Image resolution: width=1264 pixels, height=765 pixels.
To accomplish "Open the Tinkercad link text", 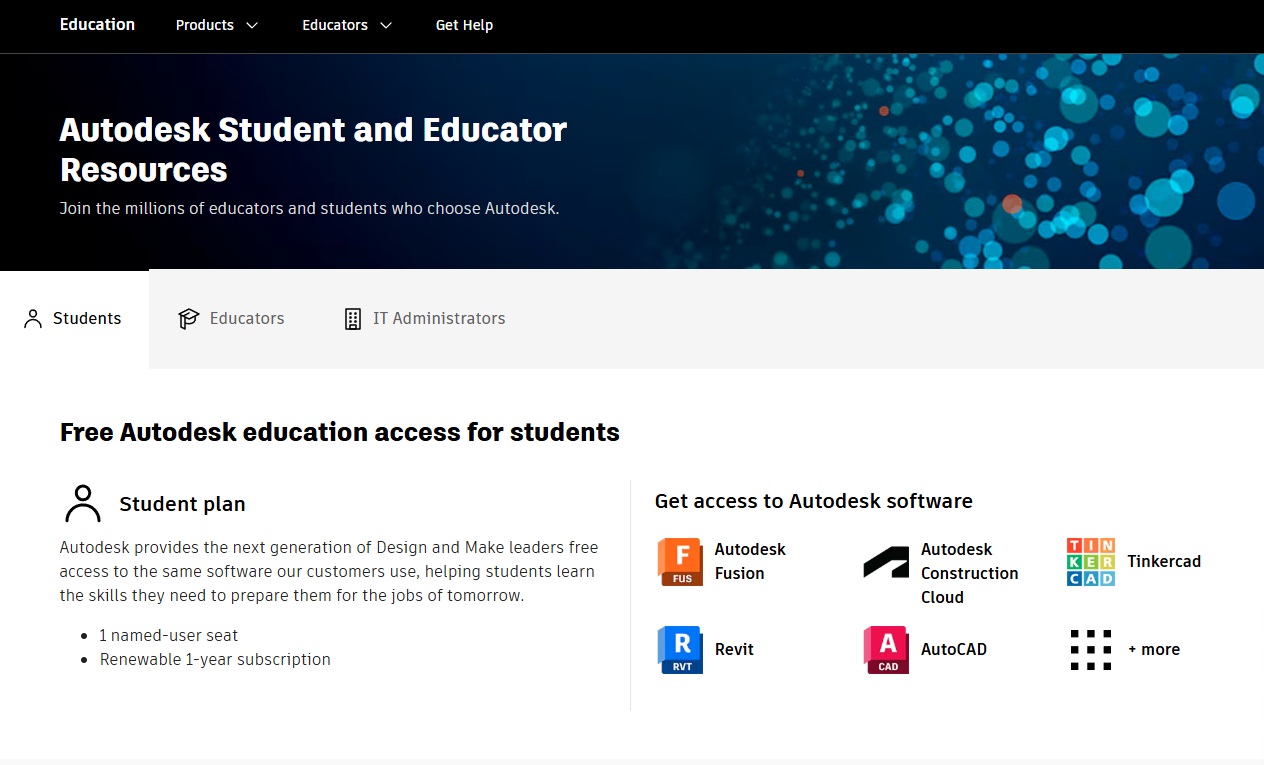I will (x=1164, y=561).
